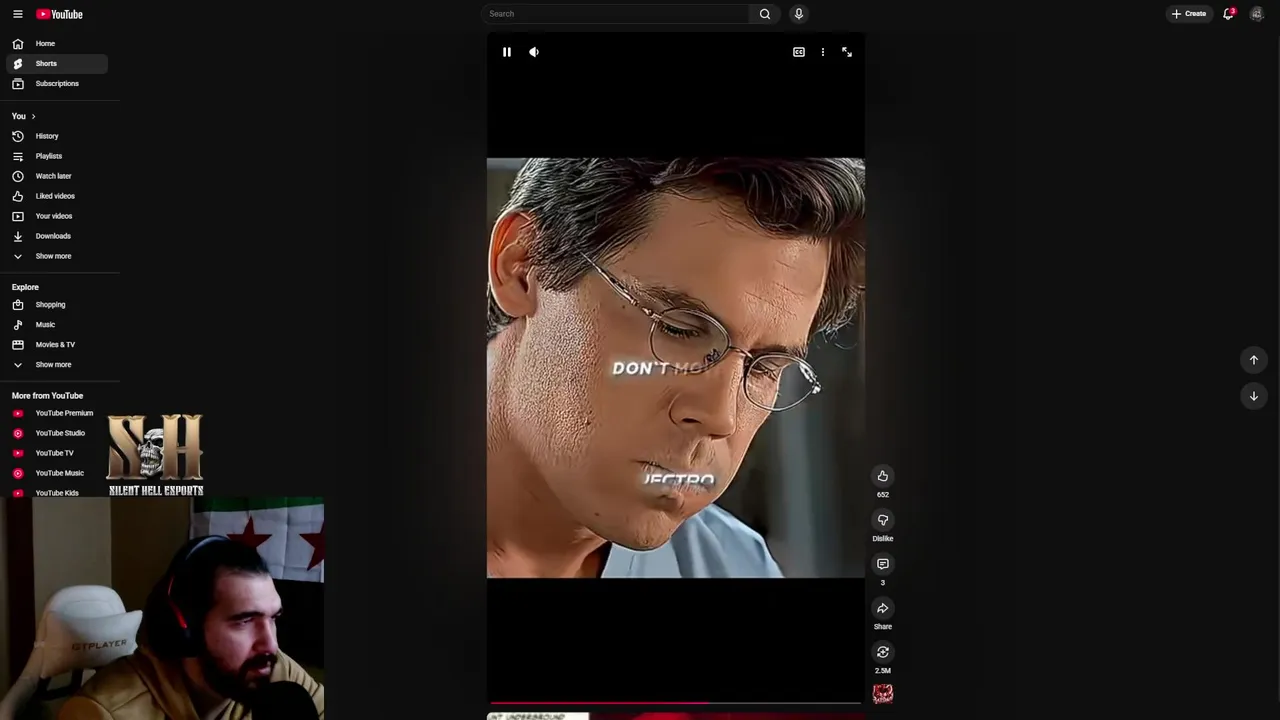Screen dimensions: 1280x720
Task: Open Playlists
Action: (57, 156)
